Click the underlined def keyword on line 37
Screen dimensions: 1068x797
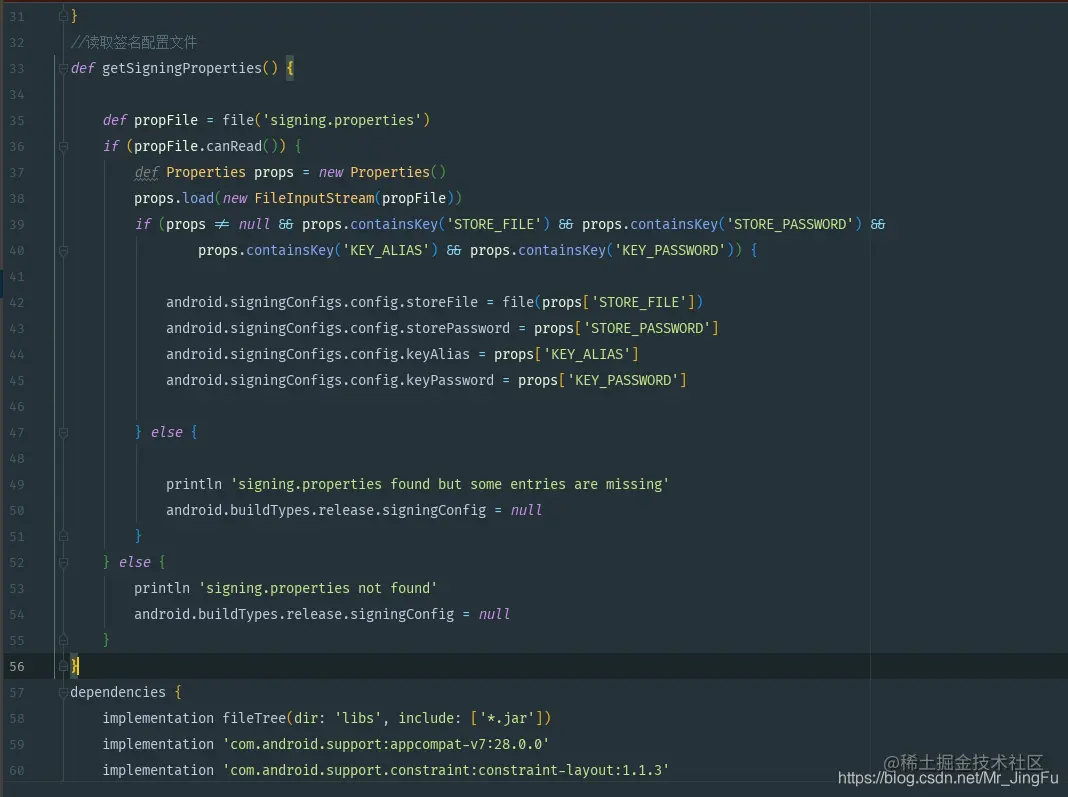pyautogui.click(x=146, y=172)
